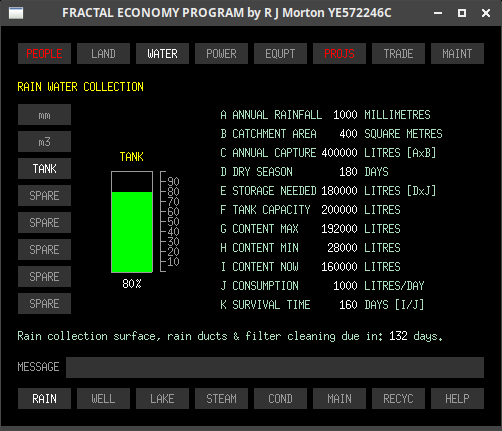The height and width of the screenshot is (431, 502).
Task: Click the ANNUAL CAPTURE value 400000
Action: pos(339,153)
